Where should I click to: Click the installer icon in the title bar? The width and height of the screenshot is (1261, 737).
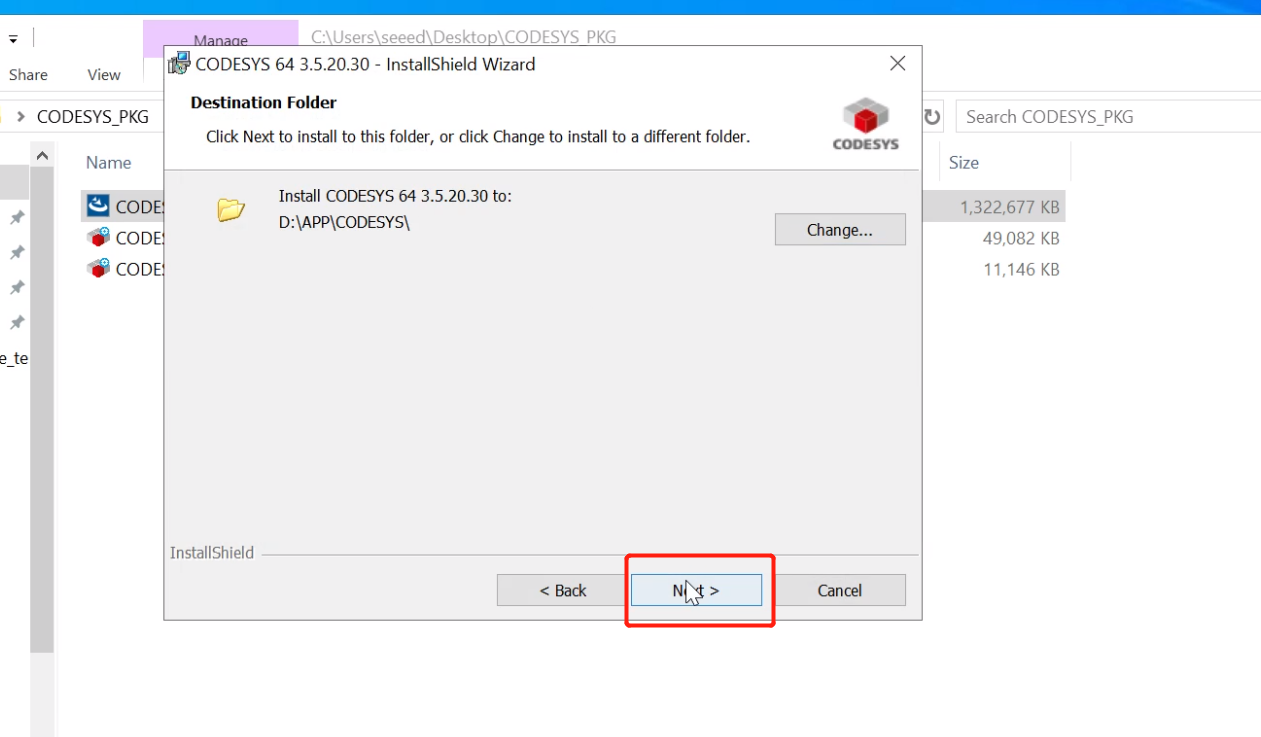(x=179, y=64)
